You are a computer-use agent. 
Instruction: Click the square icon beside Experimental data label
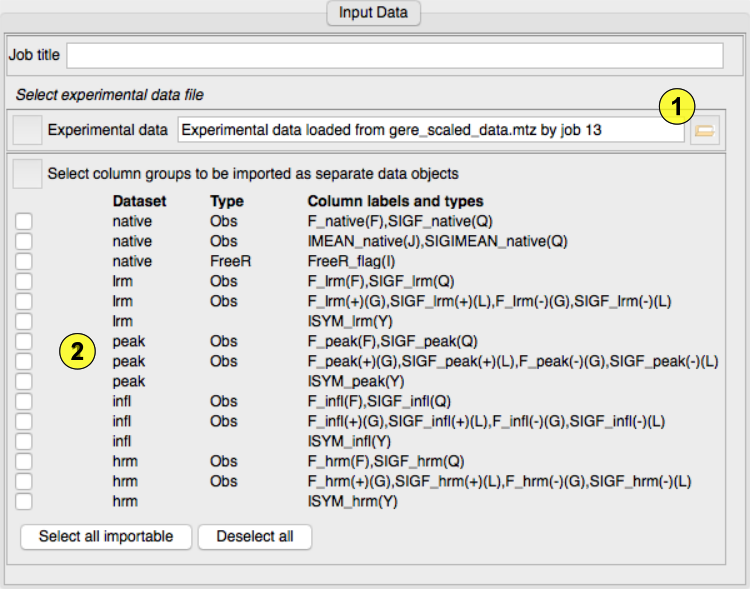point(28,130)
